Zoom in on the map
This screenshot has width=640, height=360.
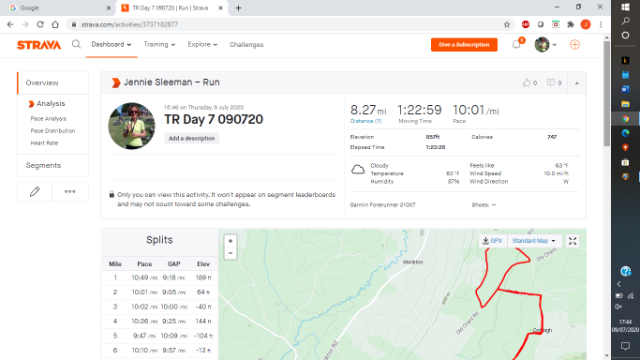pyautogui.click(x=230, y=241)
